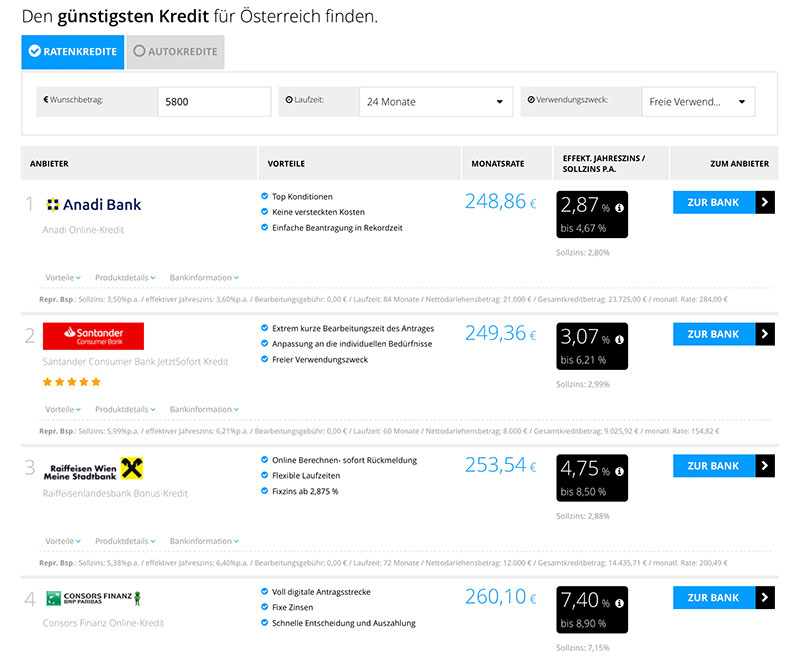The height and width of the screenshot is (666, 800).
Task: Click the 249,36 € monthly rate
Action: pos(501,333)
